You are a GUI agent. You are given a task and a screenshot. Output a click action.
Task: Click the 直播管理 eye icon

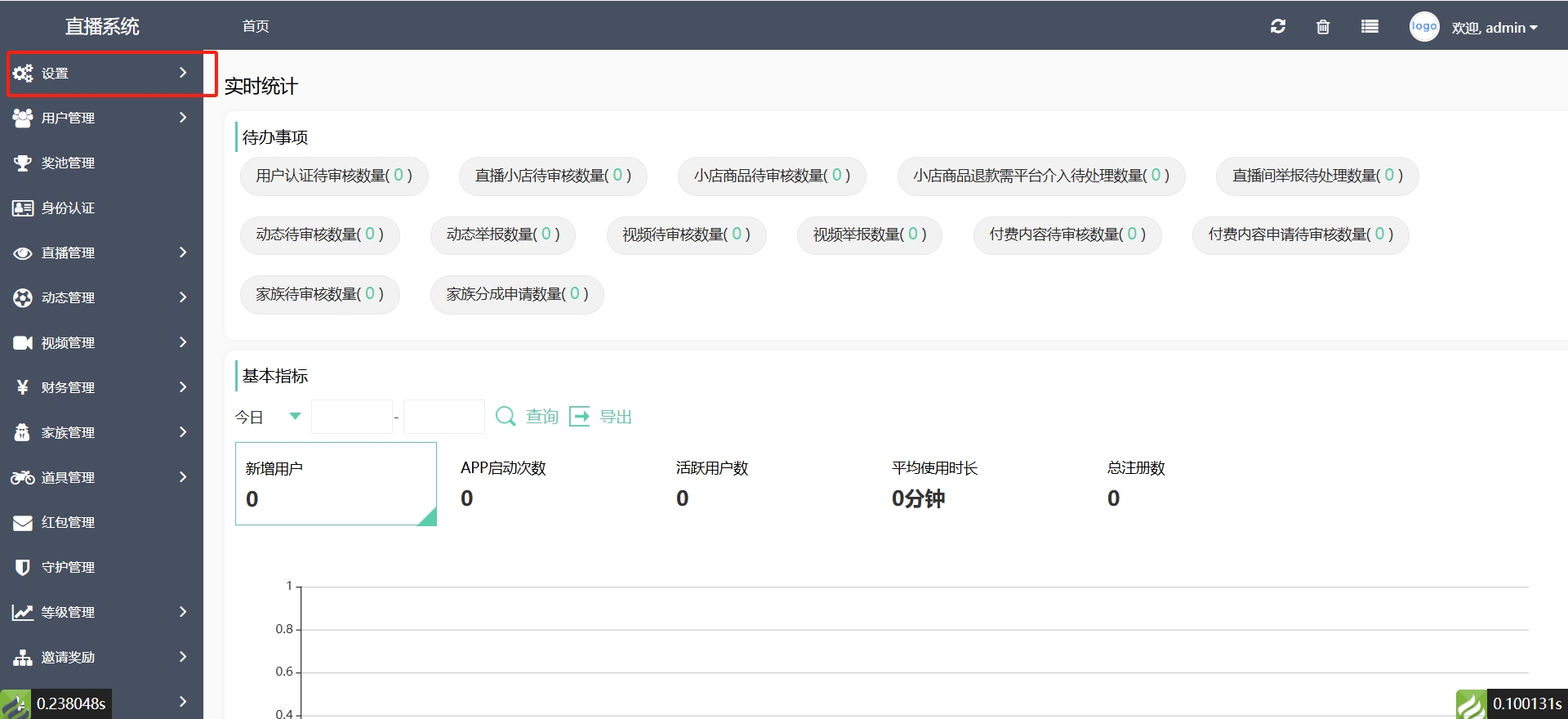click(23, 253)
